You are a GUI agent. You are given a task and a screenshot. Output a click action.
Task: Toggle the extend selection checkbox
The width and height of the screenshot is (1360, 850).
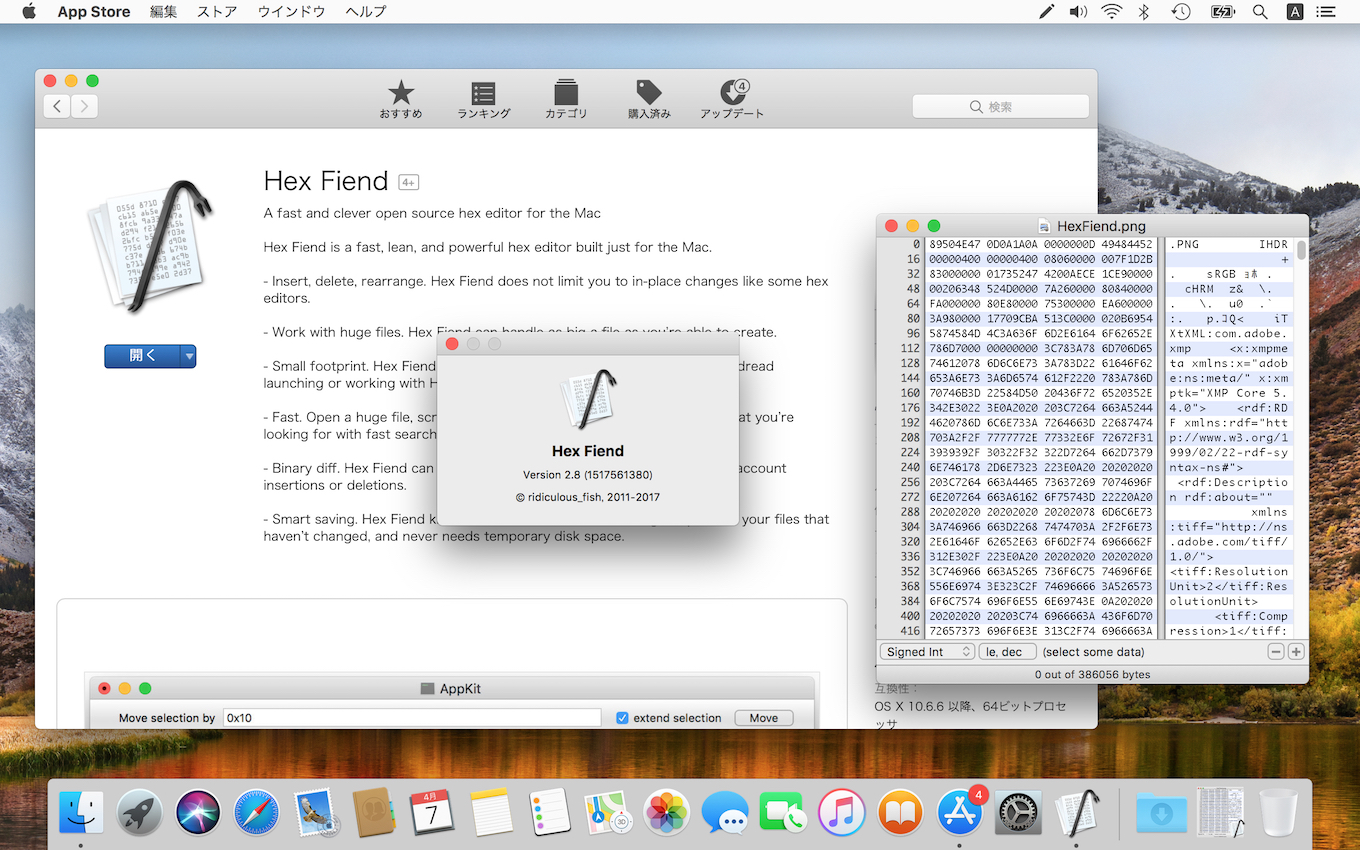point(622,718)
